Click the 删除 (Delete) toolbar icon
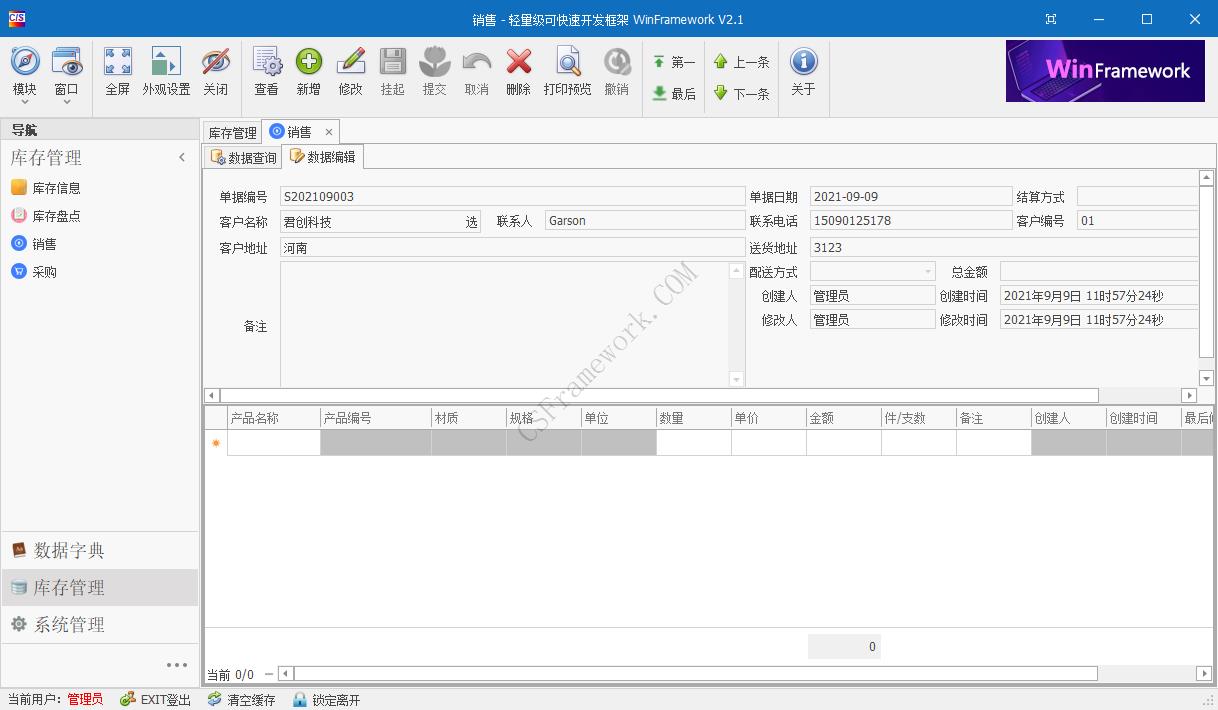The height and width of the screenshot is (710, 1218). click(518, 71)
